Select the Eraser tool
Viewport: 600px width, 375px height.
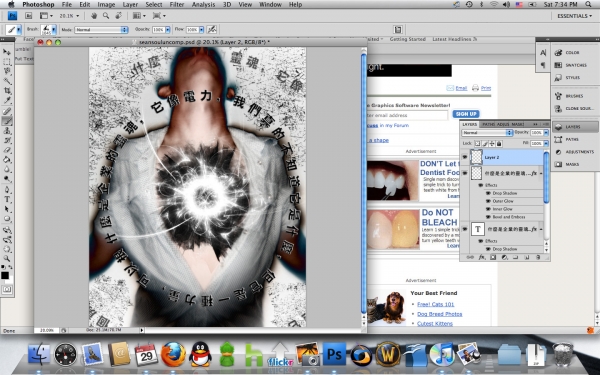coord(7,150)
